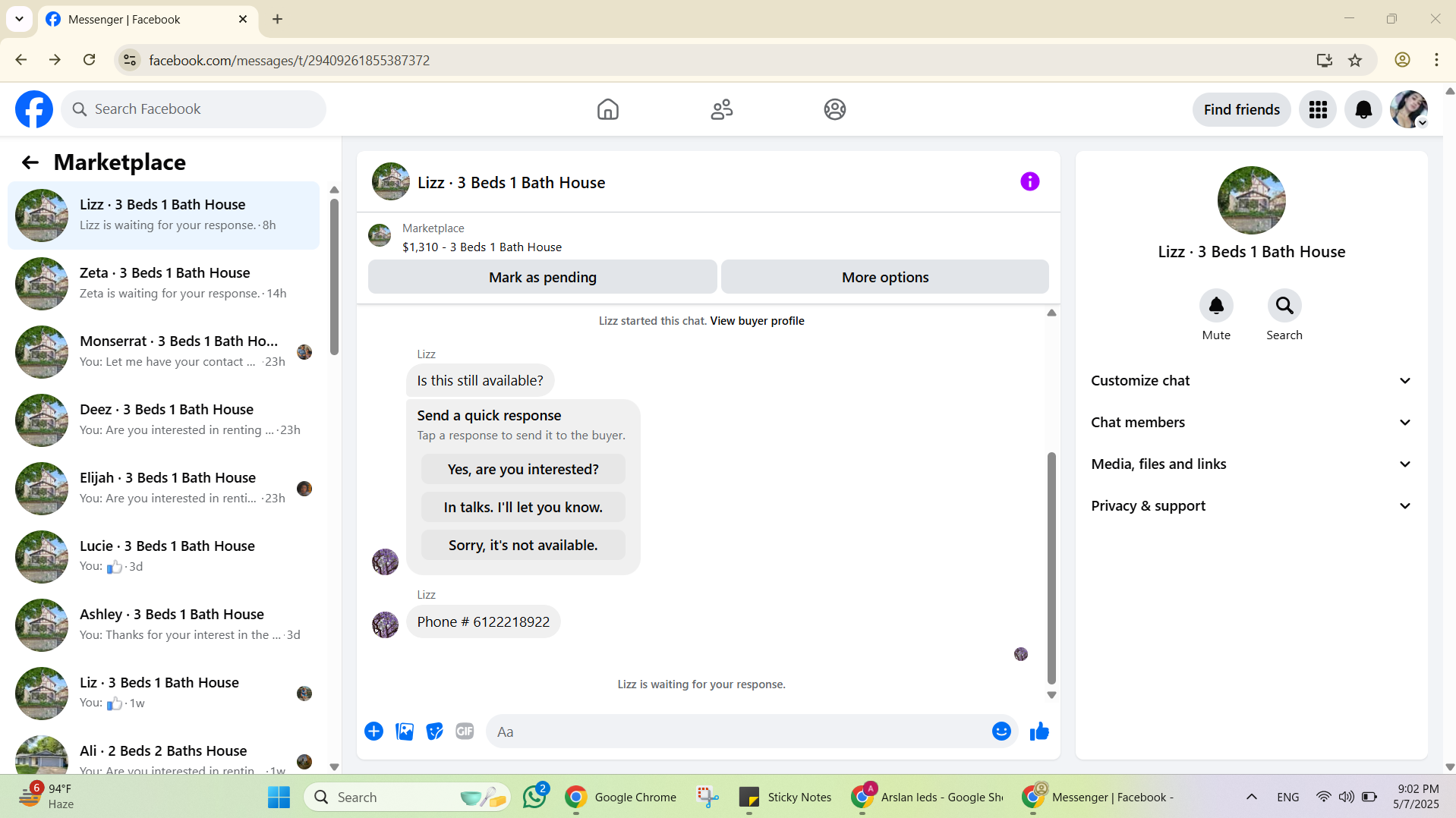Image resolution: width=1456 pixels, height=818 pixels.
Task: Open Windows Start menu
Action: coord(279,797)
